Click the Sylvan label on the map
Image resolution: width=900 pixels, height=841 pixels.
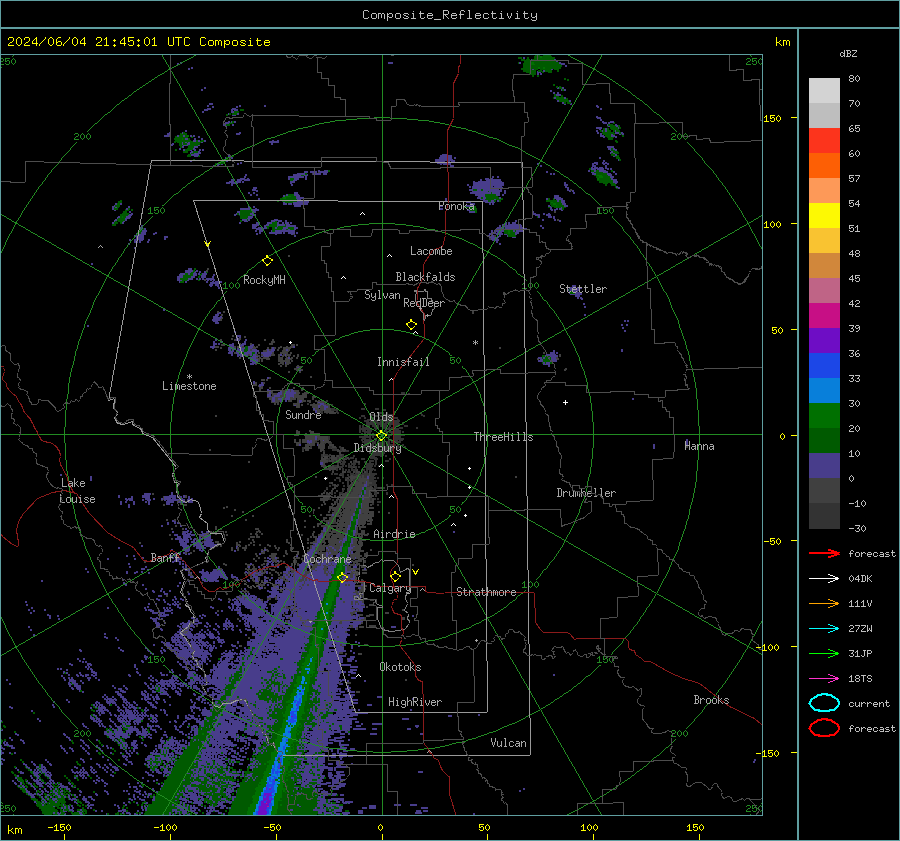click(382, 295)
